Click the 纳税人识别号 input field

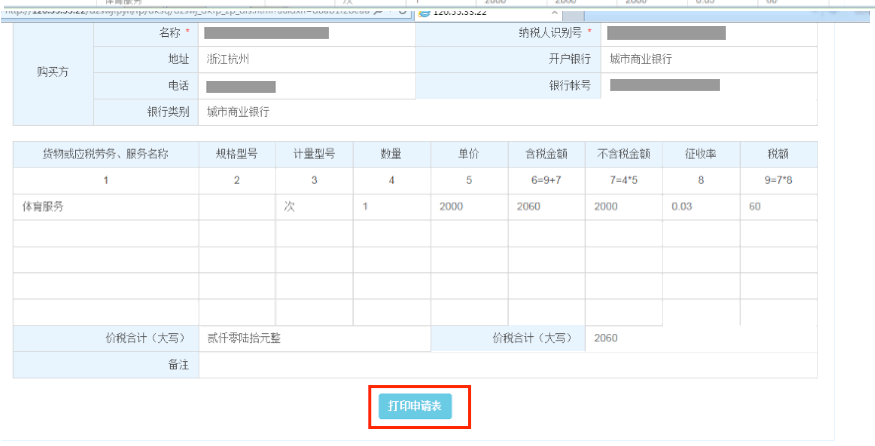tap(710, 33)
